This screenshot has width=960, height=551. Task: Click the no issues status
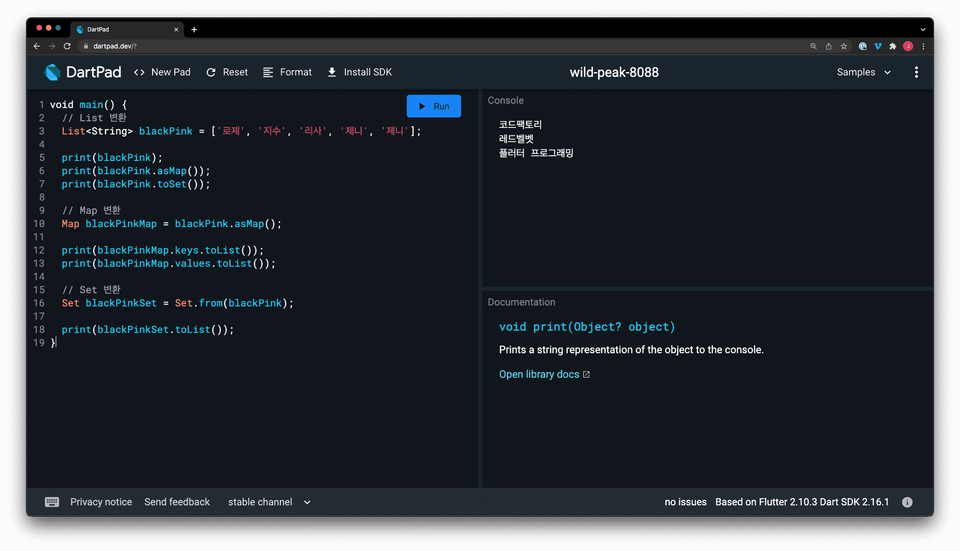[x=685, y=502]
